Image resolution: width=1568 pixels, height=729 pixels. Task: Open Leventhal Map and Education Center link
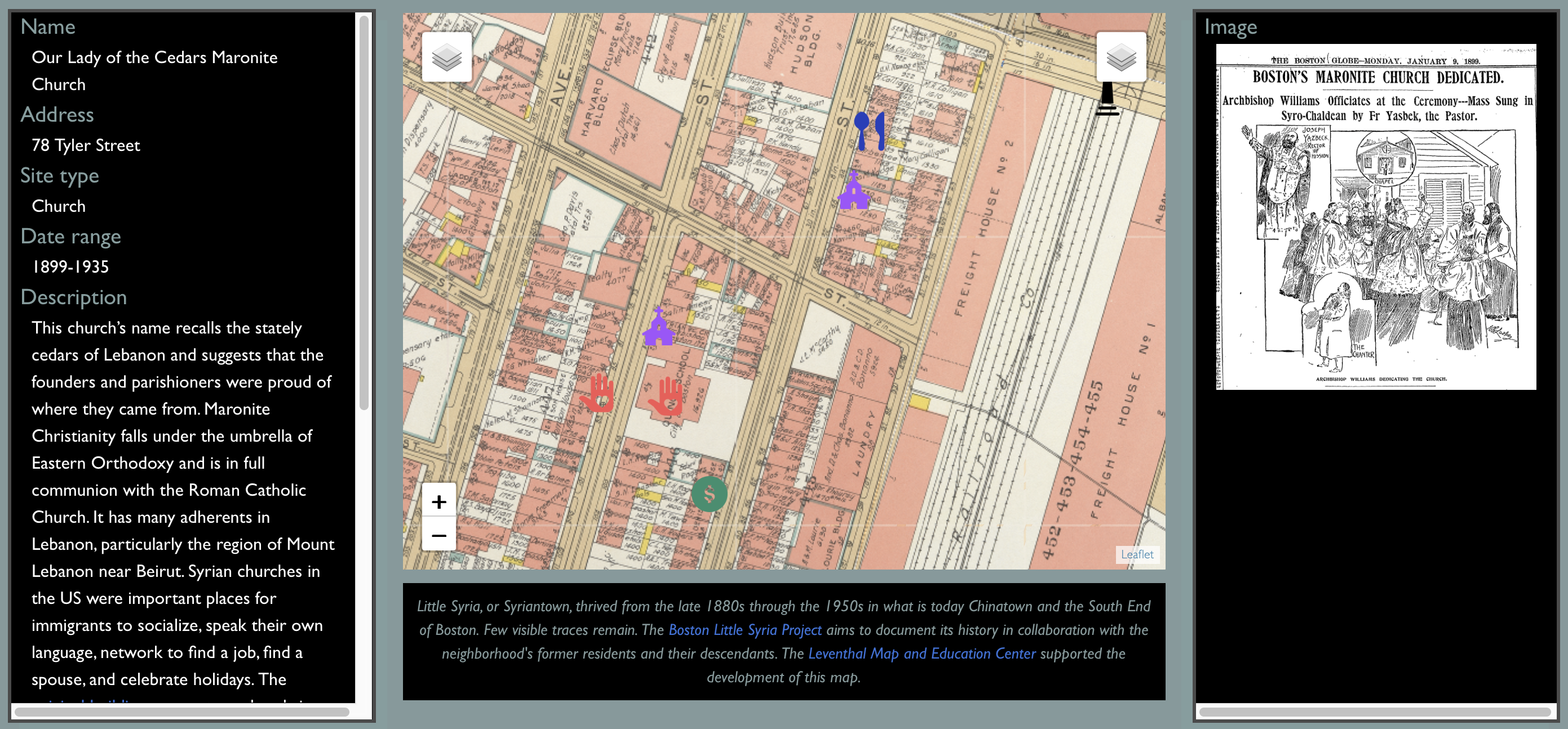(922, 654)
